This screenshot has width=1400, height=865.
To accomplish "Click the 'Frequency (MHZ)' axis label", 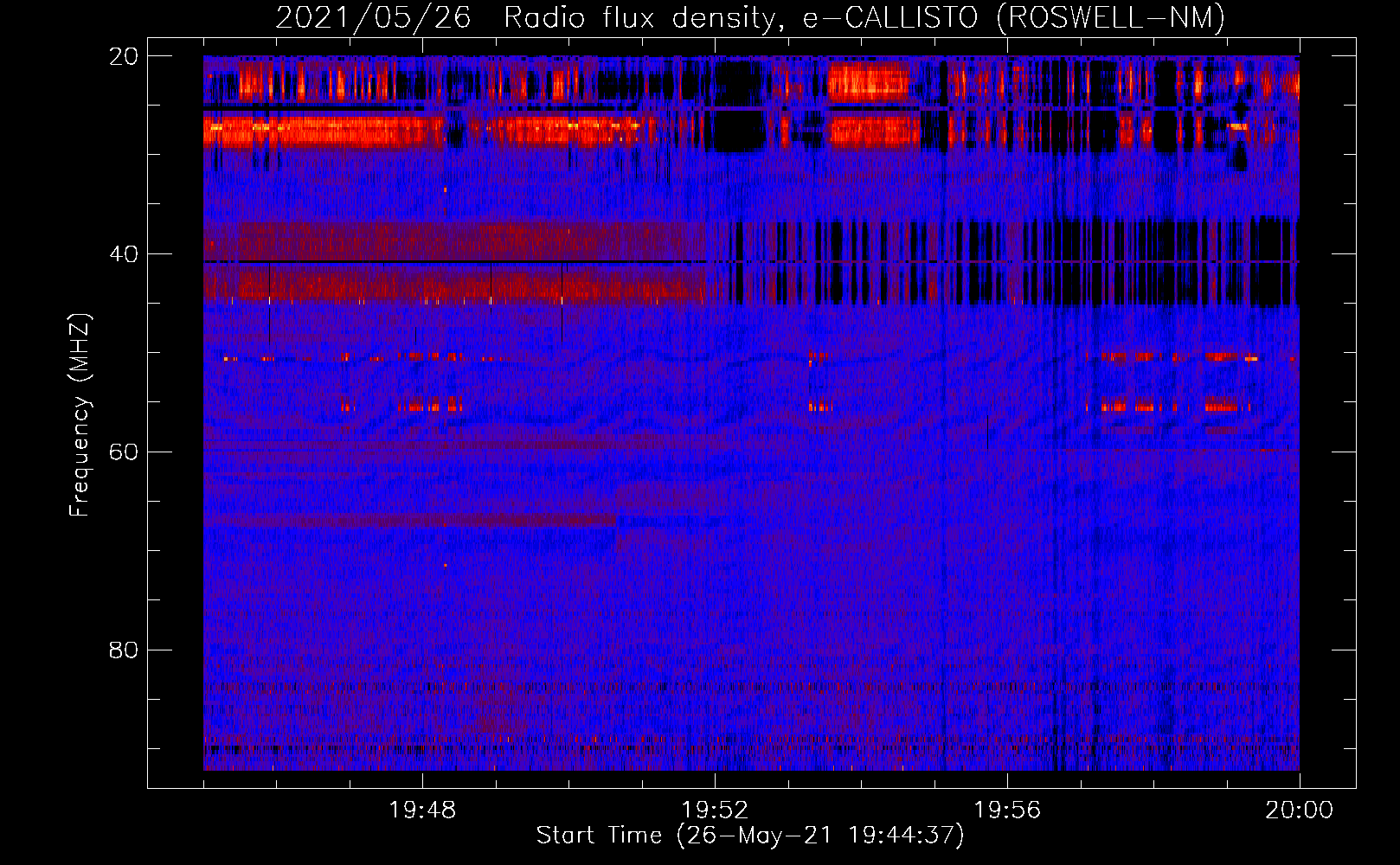I will (x=80, y=415).
